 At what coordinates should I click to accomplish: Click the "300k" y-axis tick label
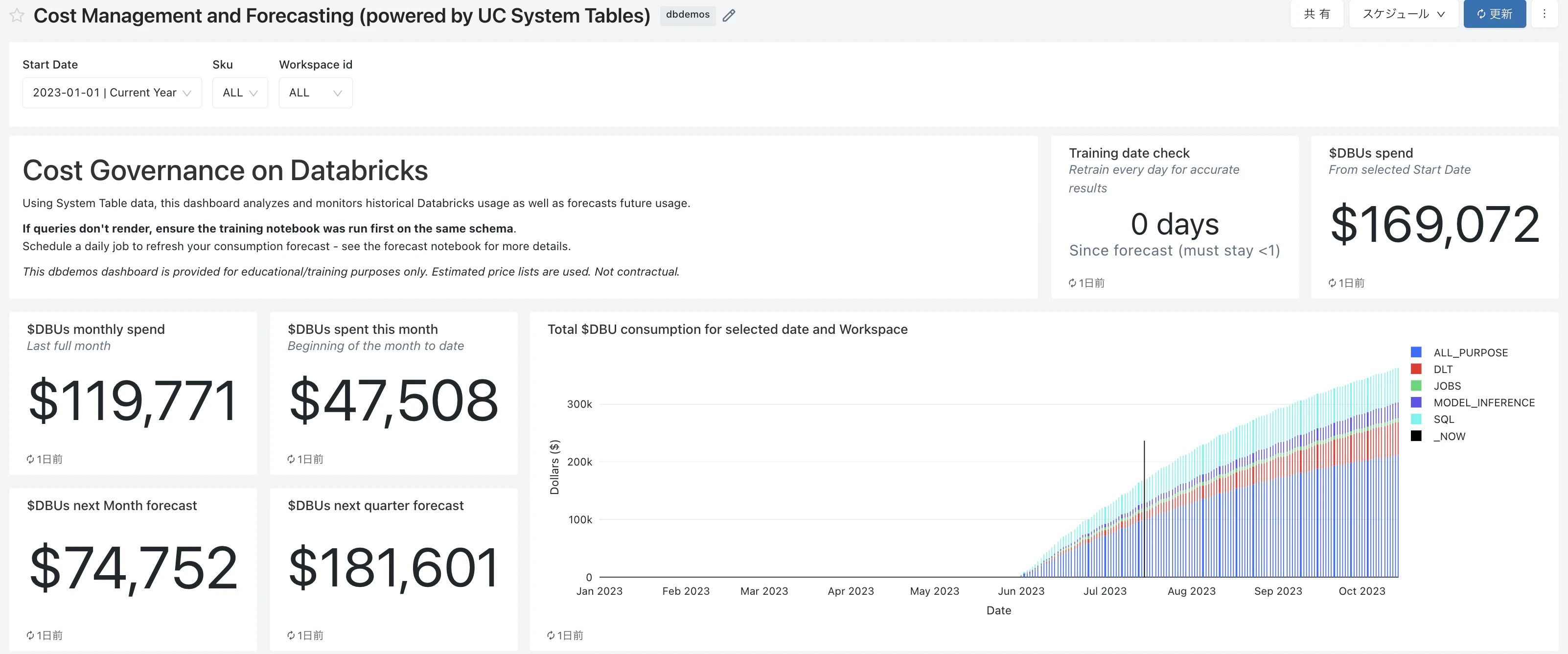pyautogui.click(x=579, y=404)
